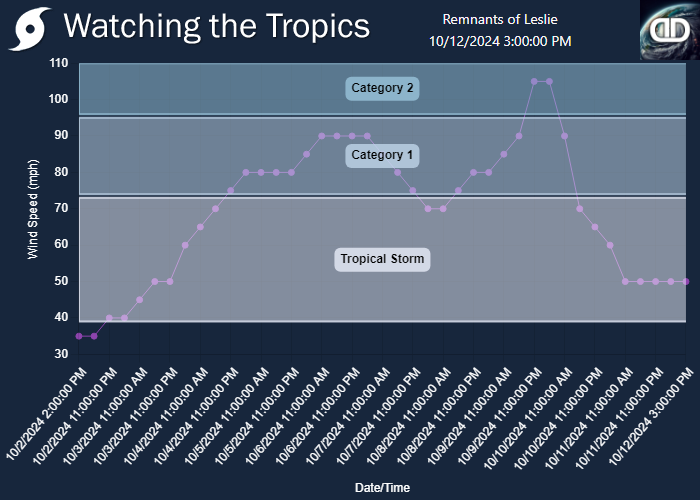The height and width of the screenshot is (500, 700).
Task: Click the Category 1 band label
Action: (382, 155)
